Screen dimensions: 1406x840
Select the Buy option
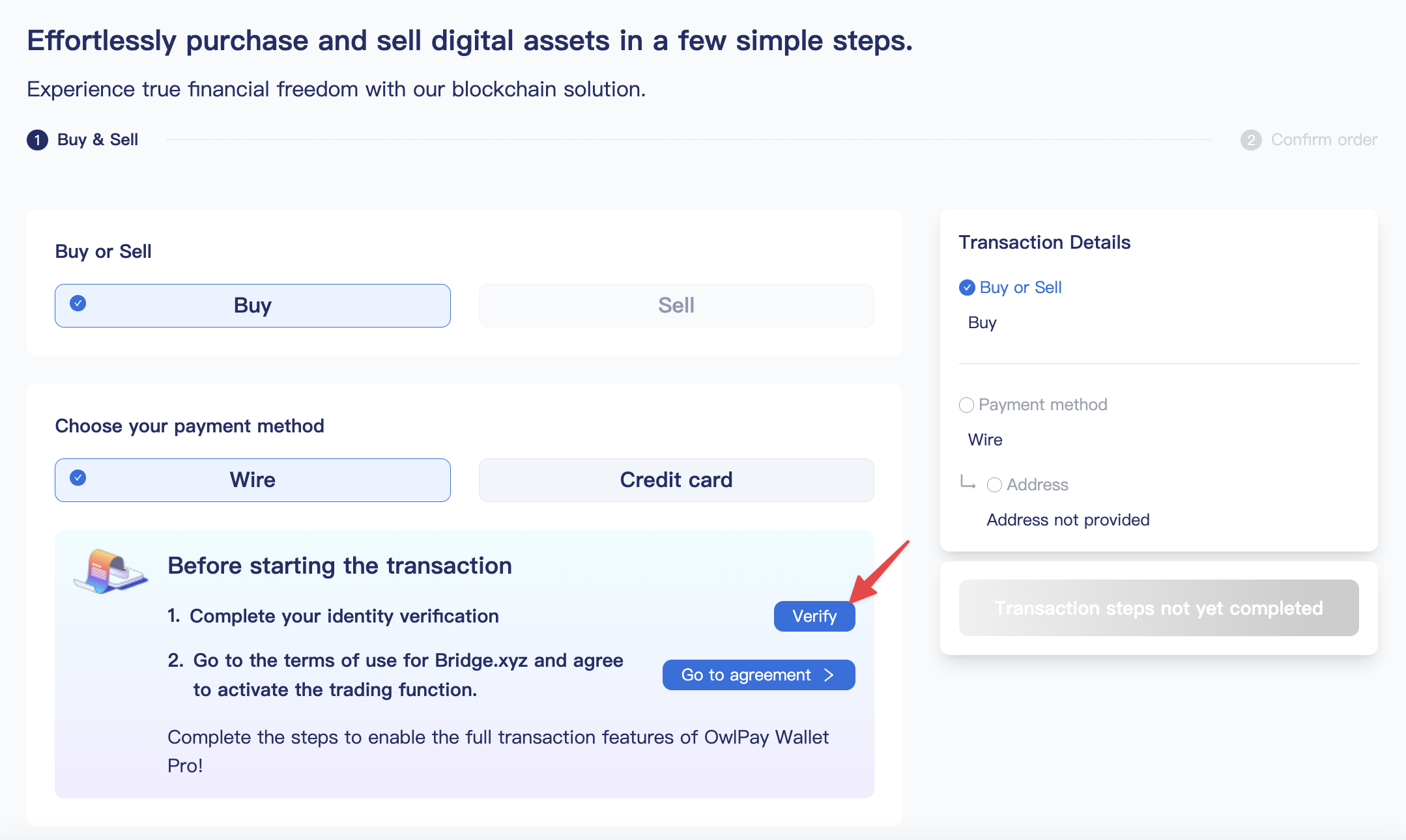253,305
